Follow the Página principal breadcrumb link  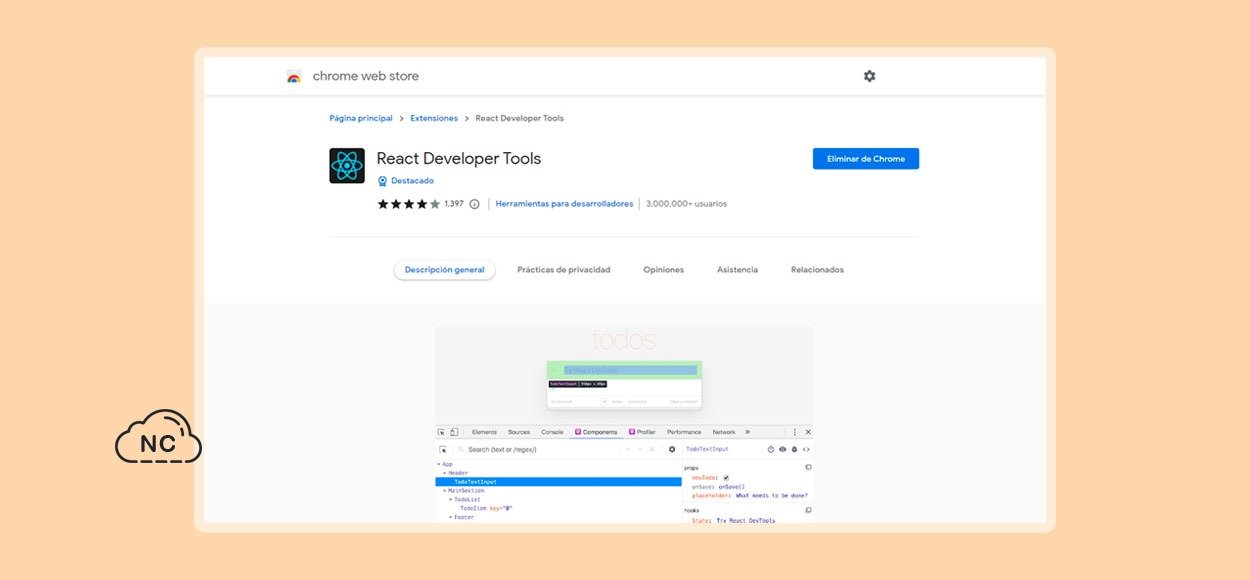click(361, 118)
